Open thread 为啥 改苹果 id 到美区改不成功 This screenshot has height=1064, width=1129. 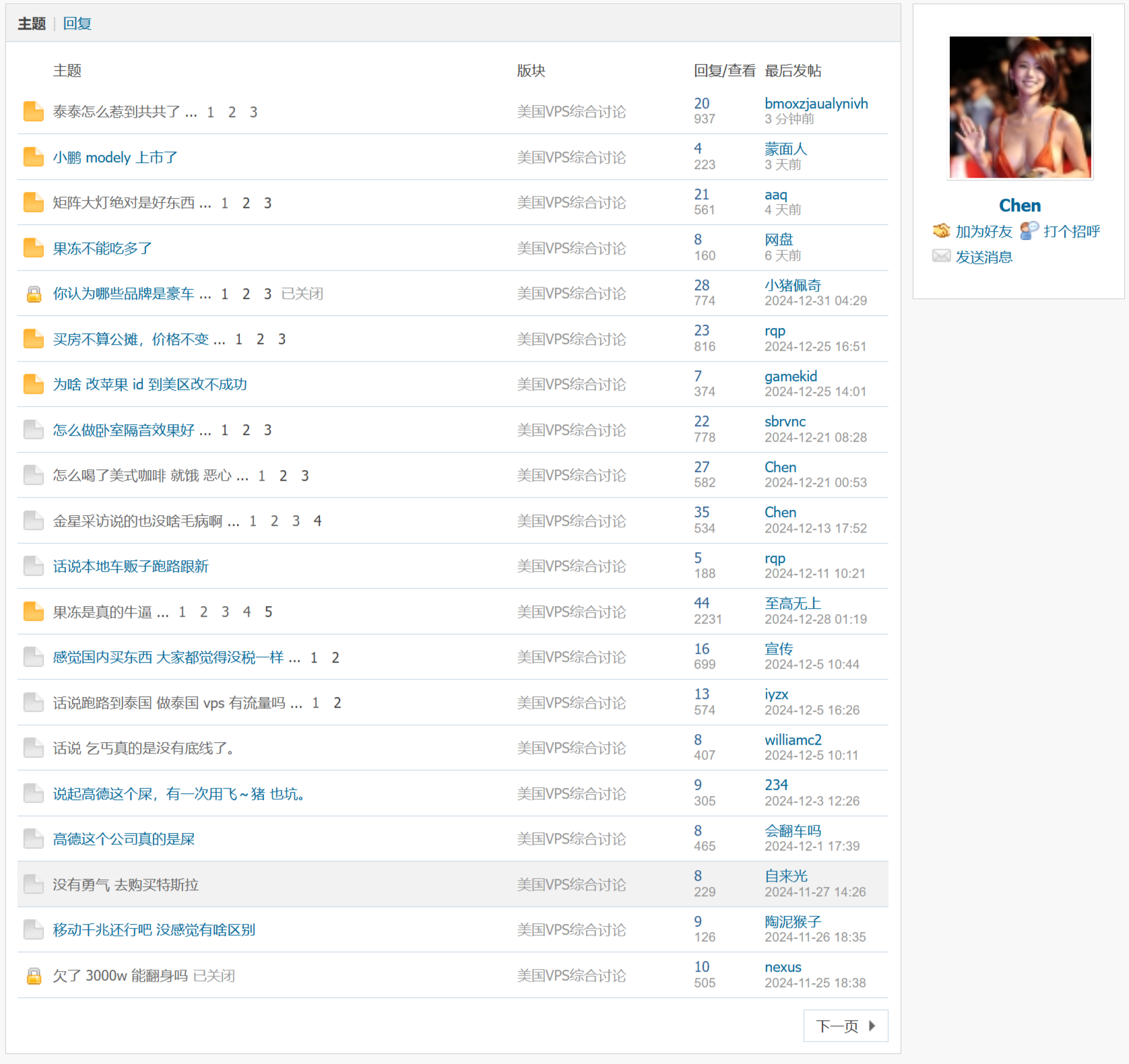(150, 385)
